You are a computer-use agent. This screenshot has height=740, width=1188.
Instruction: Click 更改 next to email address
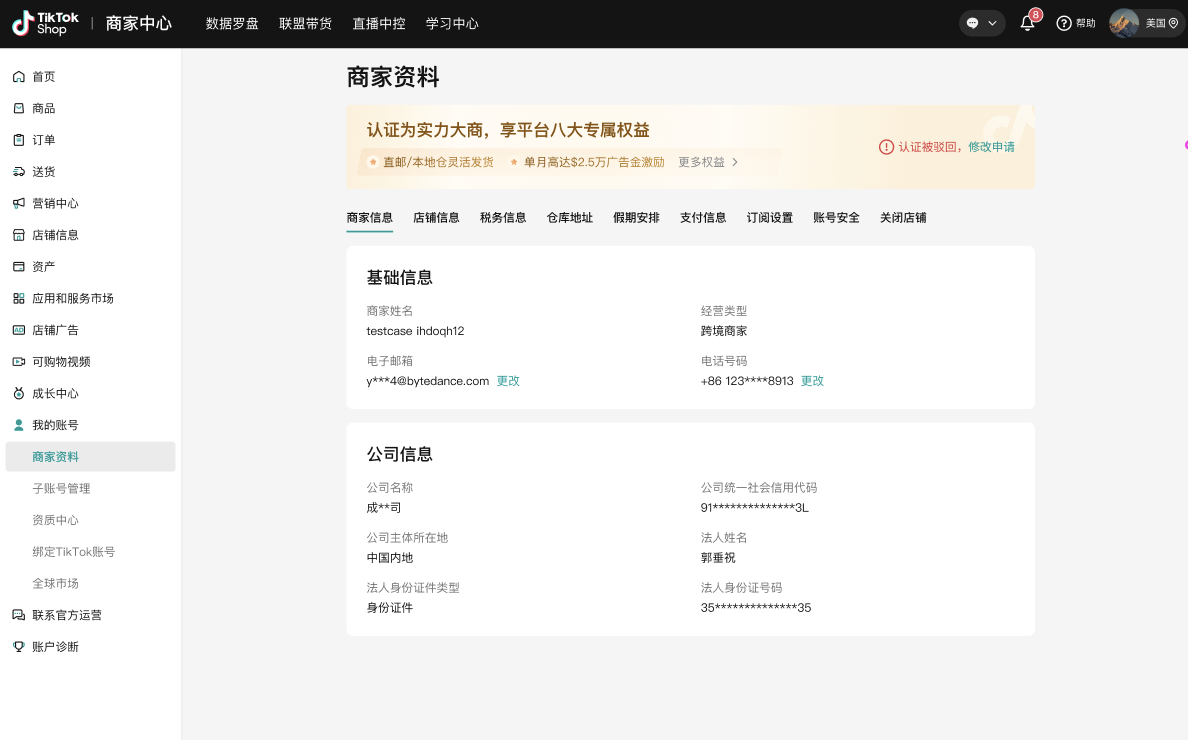pyautogui.click(x=508, y=381)
